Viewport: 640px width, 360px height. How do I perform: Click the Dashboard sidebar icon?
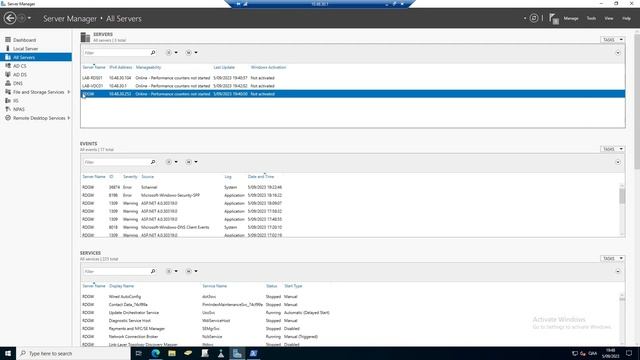coord(8,40)
